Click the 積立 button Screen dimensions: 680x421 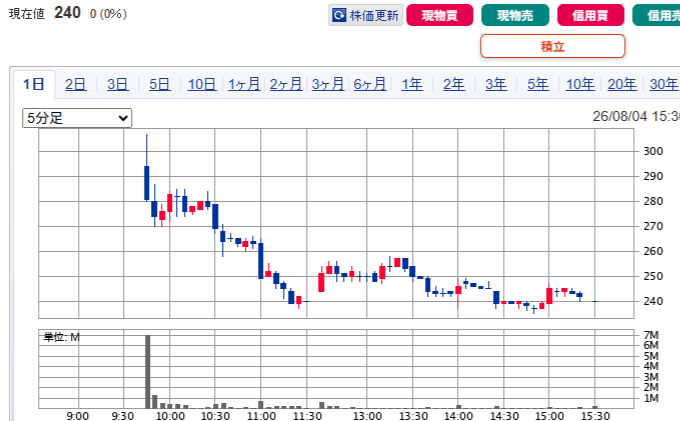point(552,46)
